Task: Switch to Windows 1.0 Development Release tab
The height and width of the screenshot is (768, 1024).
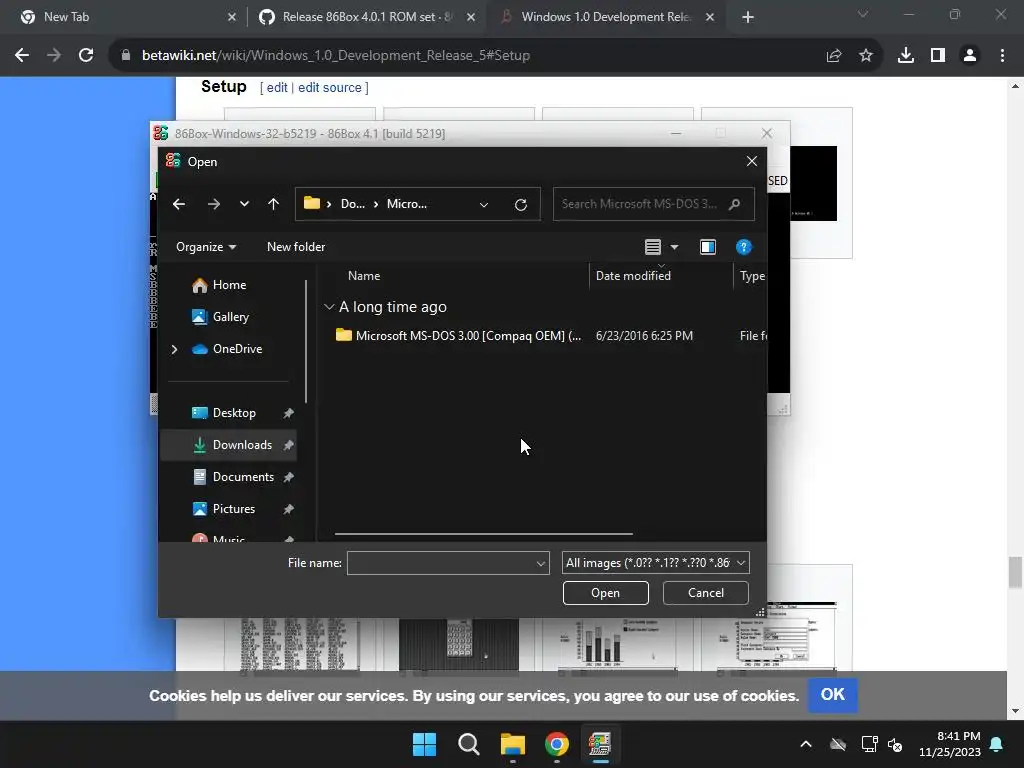Action: pos(605,17)
